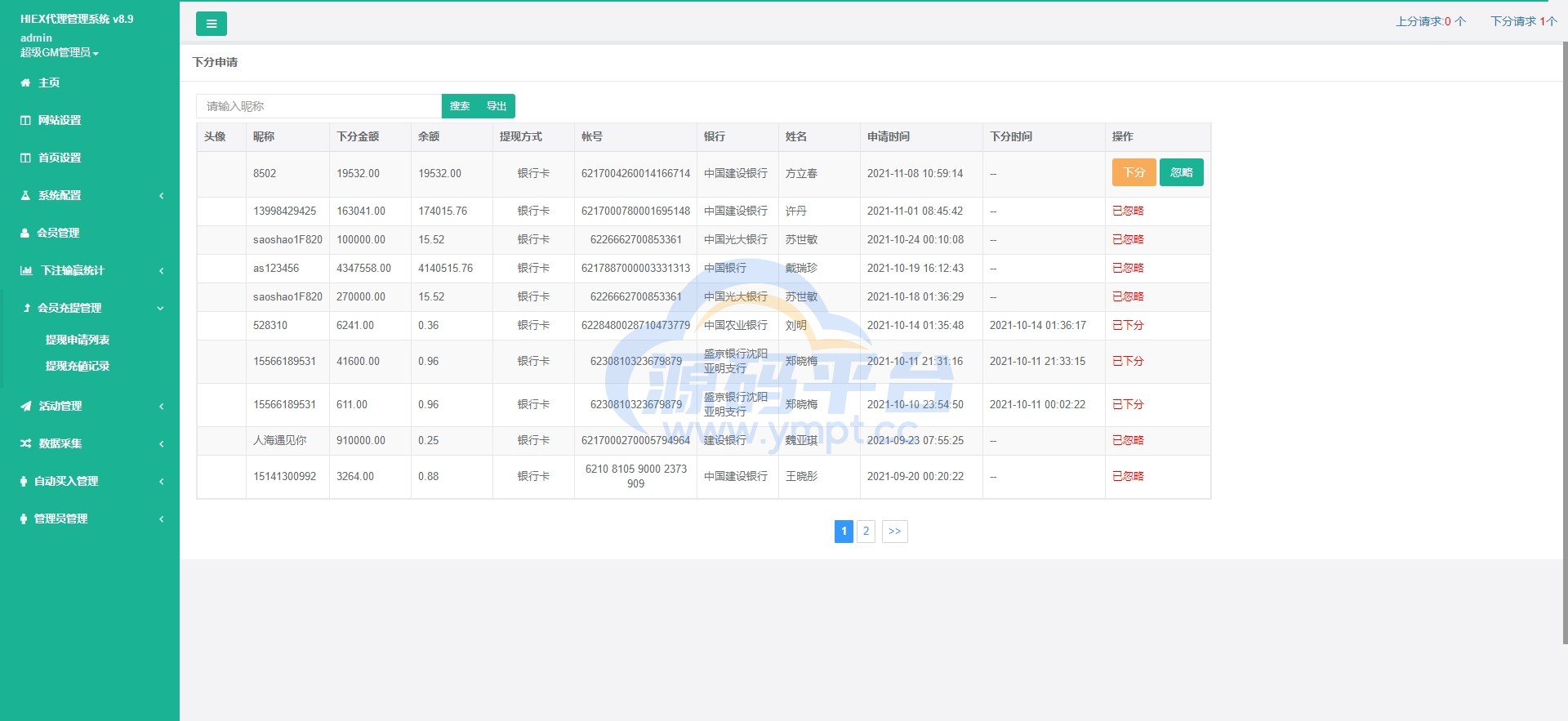Click the home icon beside 主页
The width and height of the screenshot is (1568, 721).
[x=25, y=82]
